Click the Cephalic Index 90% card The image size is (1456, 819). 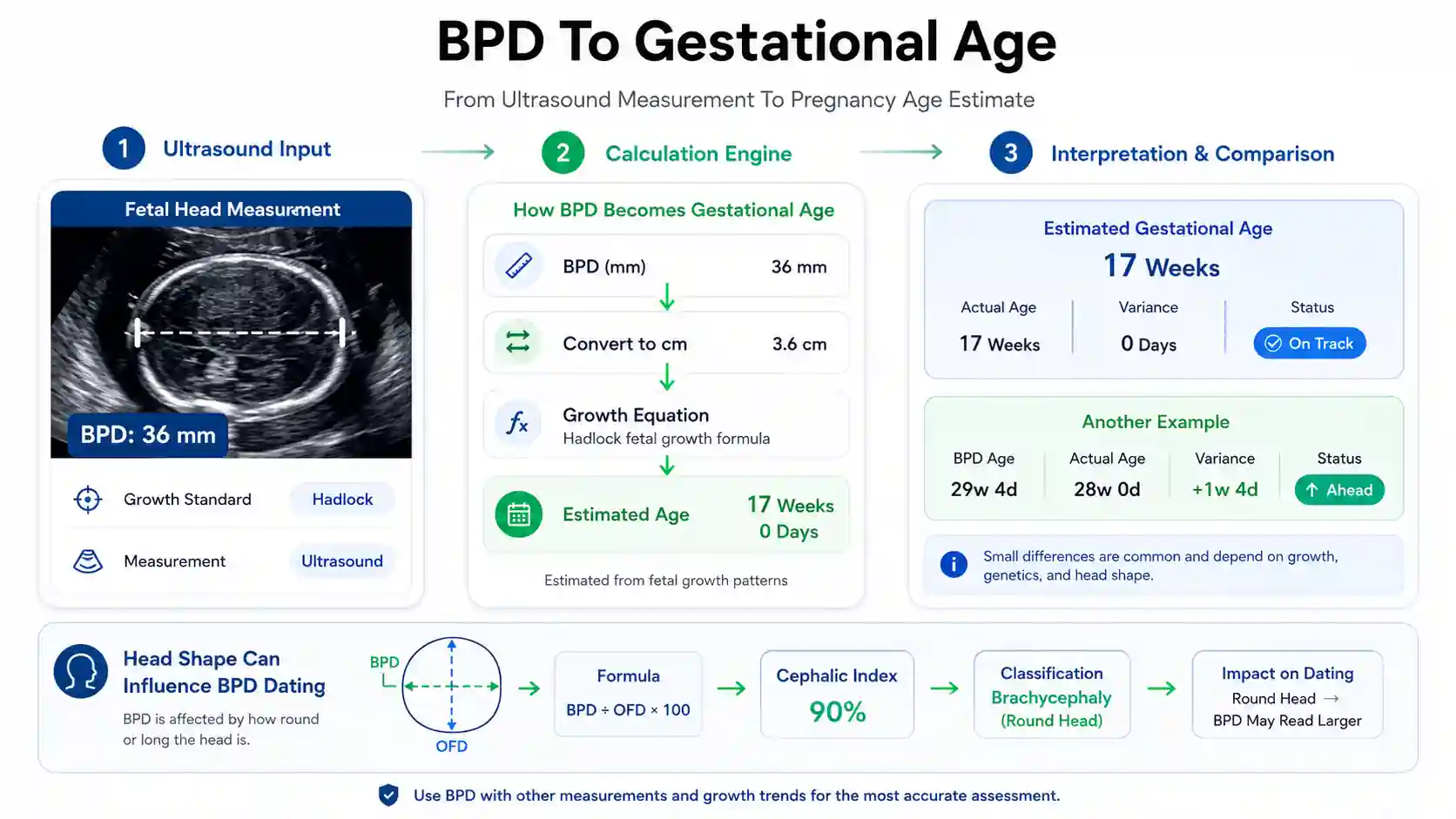point(837,695)
